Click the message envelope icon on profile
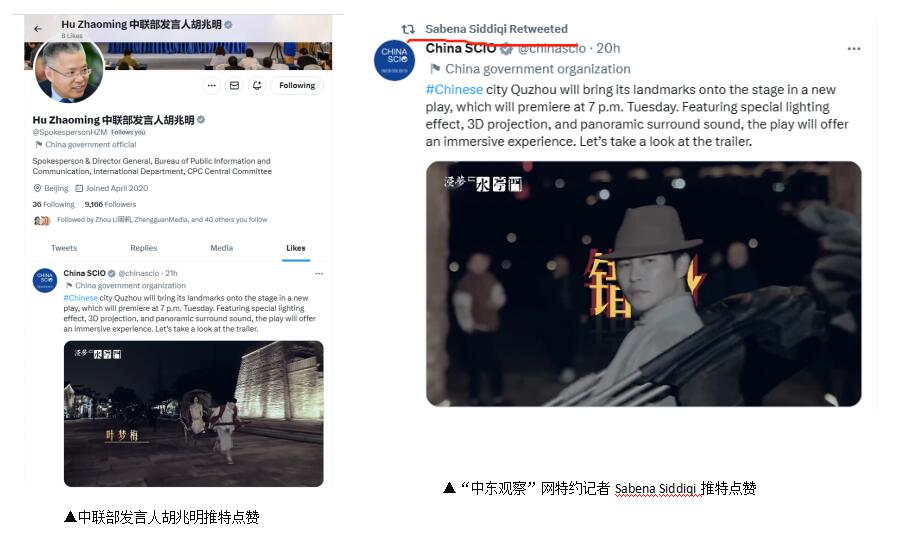This screenshot has width=898, height=542. tap(234, 85)
